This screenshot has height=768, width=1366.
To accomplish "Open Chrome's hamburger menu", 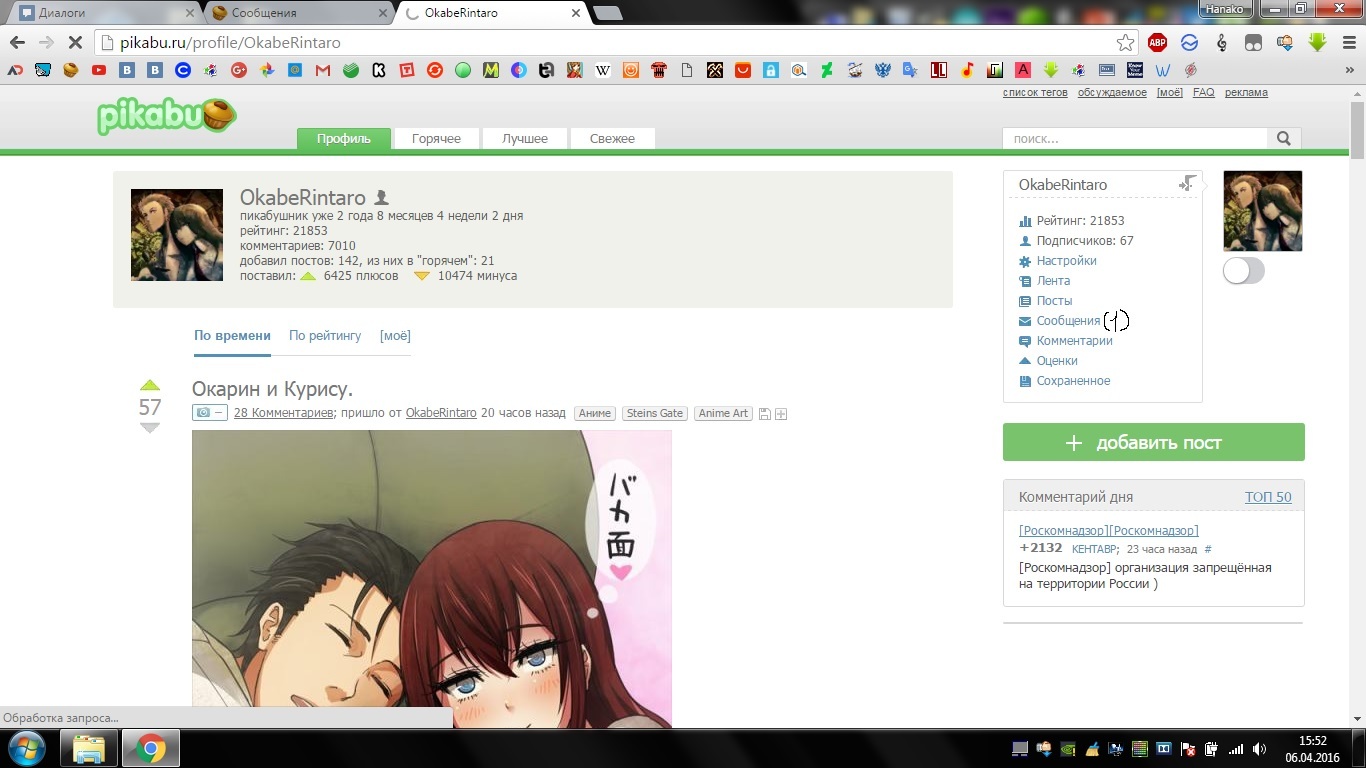I will (1347, 43).
